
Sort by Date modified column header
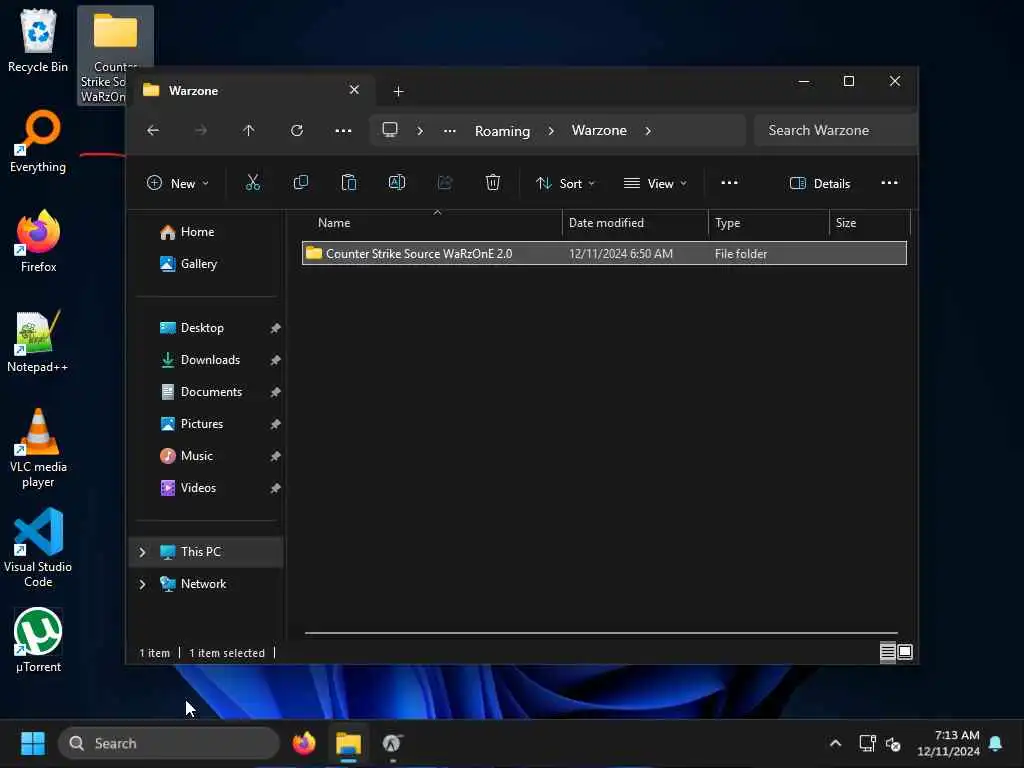click(x=635, y=223)
